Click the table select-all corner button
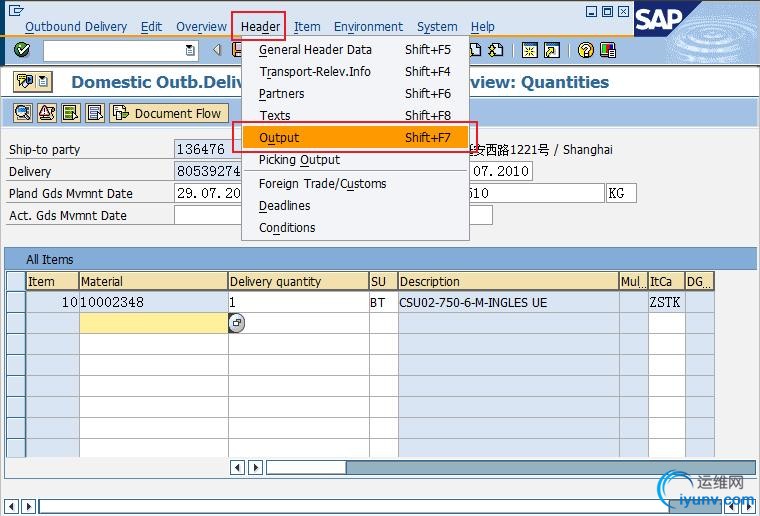760x516 pixels. [x=16, y=281]
